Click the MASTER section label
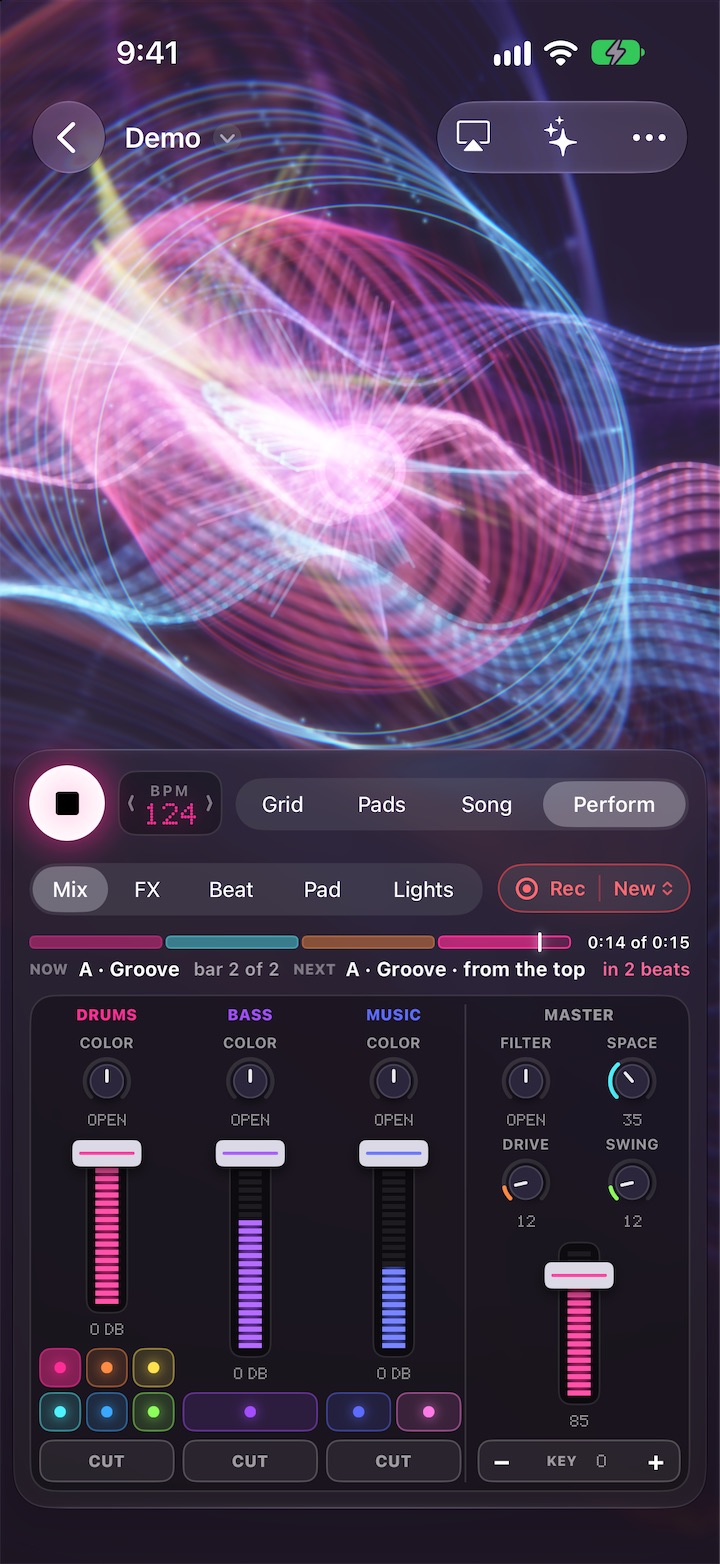Image resolution: width=720 pixels, height=1564 pixels. [x=579, y=1015]
